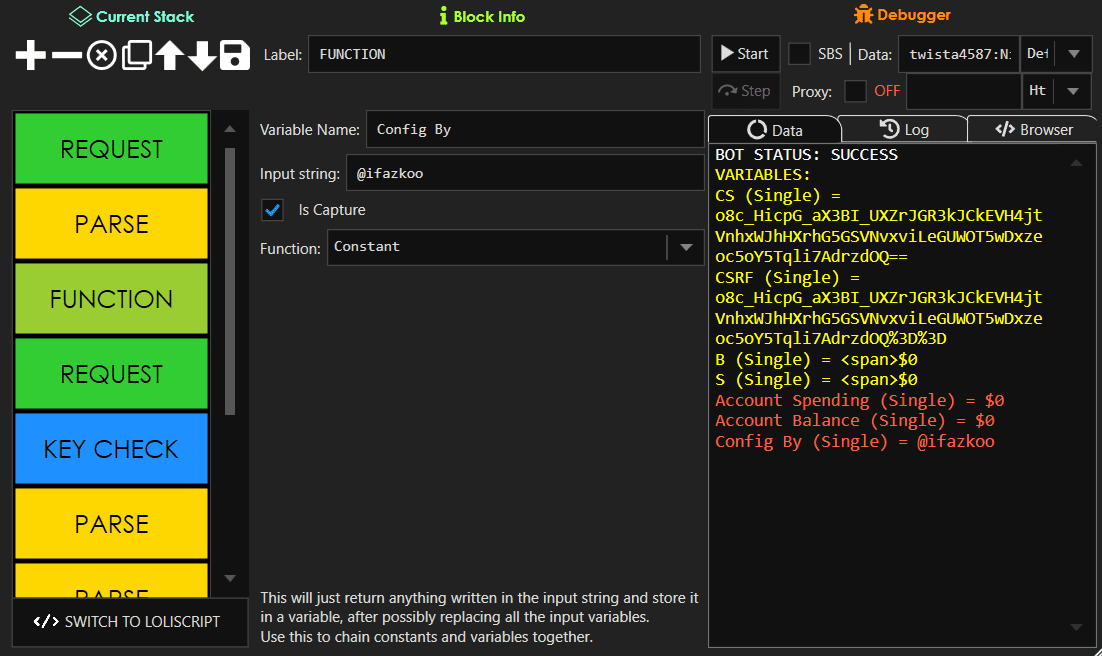Open the data wordlist type dropdown
This screenshot has width=1102, height=656.
pyautogui.click(x=1075, y=54)
